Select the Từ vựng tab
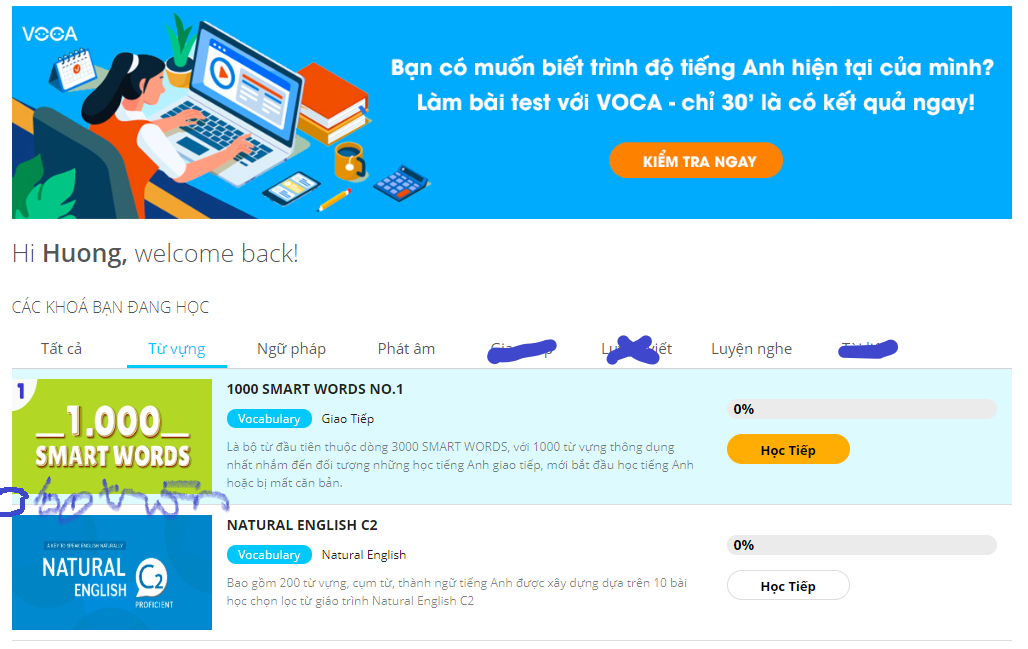Screen dimensions: 1028x649 click(x=176, y=348)
